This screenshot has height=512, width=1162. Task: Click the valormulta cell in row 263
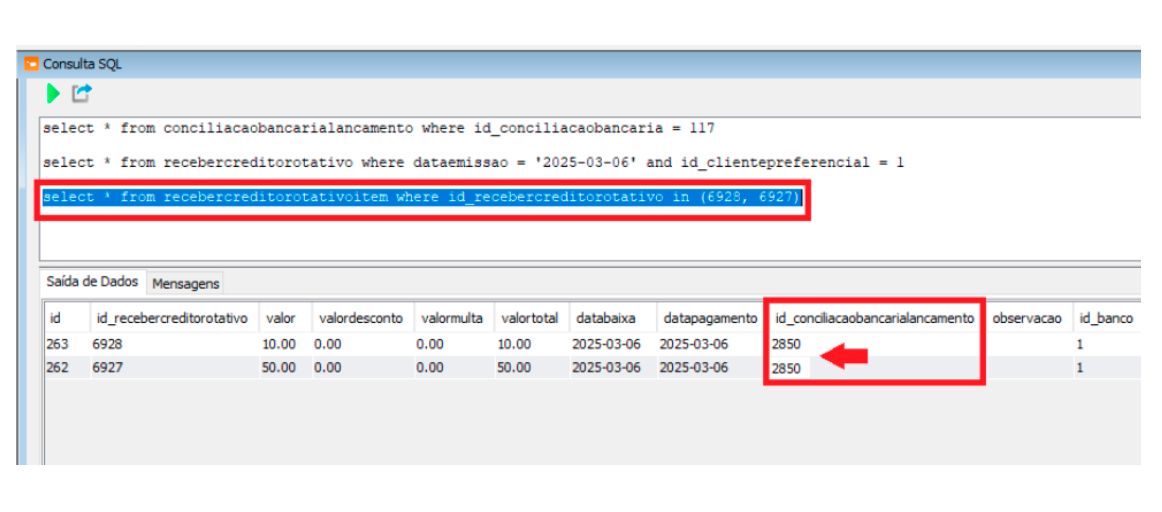pos(454,344)
